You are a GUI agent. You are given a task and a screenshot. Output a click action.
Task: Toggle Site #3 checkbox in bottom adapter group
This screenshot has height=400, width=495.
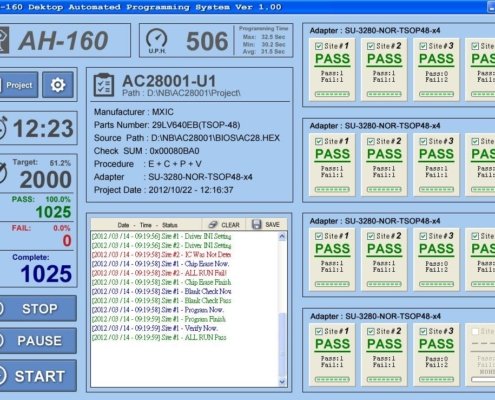[423, 331]
